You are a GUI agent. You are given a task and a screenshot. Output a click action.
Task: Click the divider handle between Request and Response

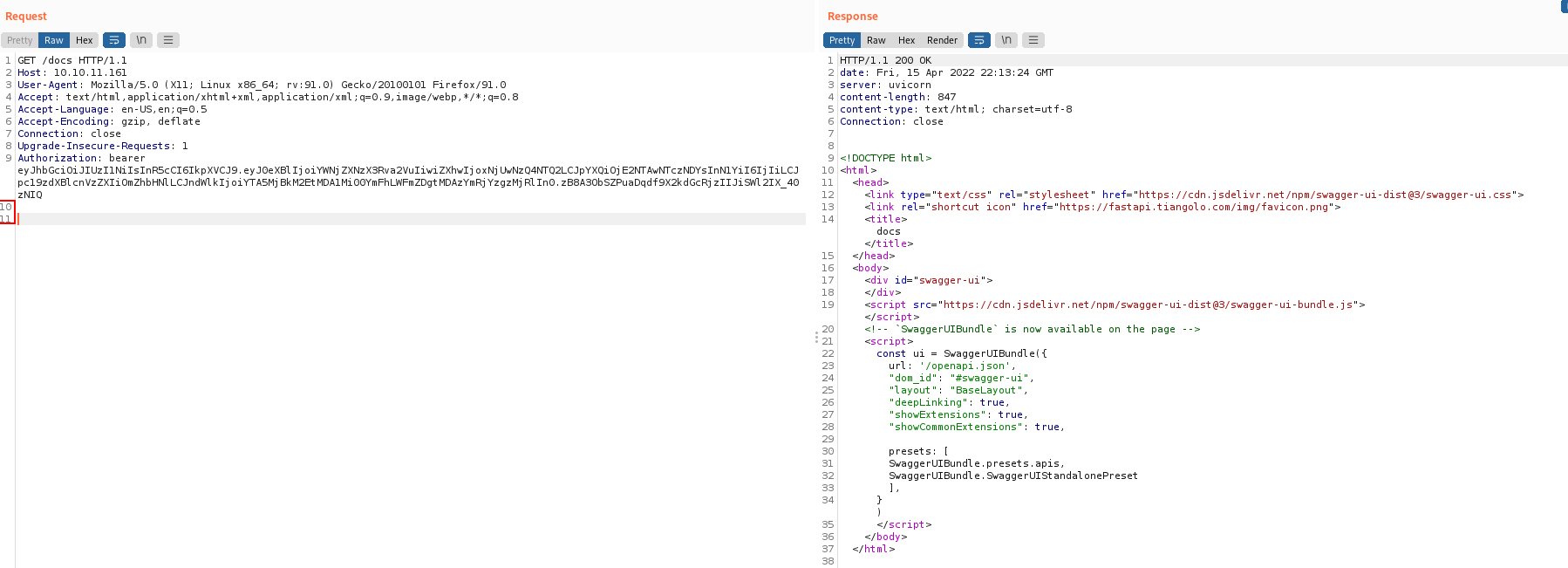[x=816, y=336]
